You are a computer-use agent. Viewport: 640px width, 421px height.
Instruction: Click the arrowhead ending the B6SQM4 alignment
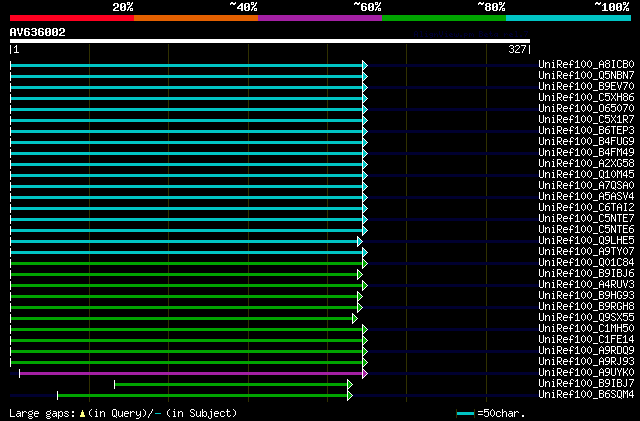tap(350, 396)
